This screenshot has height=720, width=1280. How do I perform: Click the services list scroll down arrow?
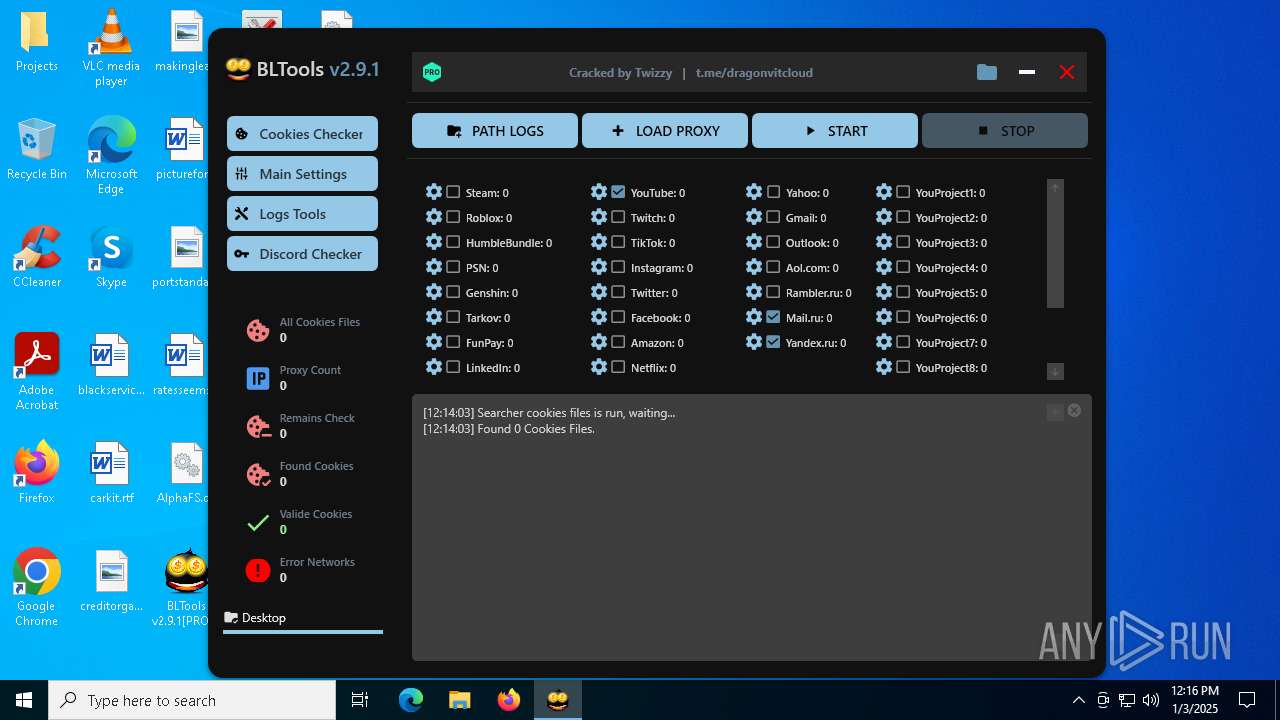[x=1055, y=371]
